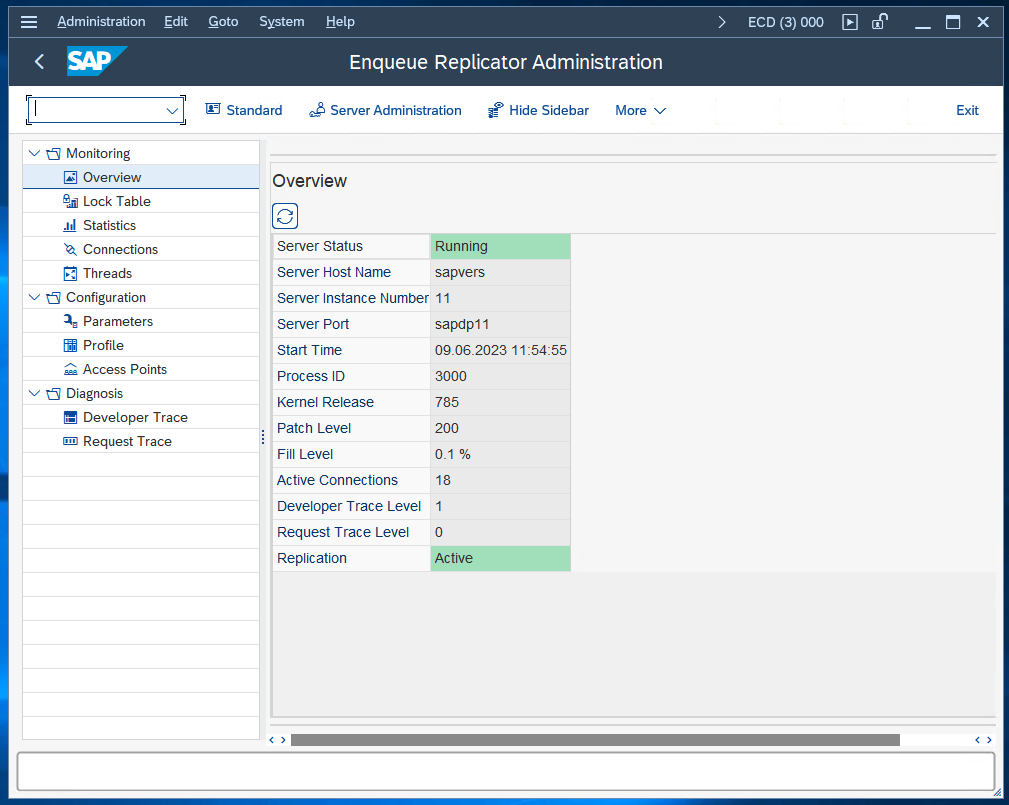The height and width of the screenshot is (805, 1009).
Task: Click the SAP logo
Action: point(97,61)
